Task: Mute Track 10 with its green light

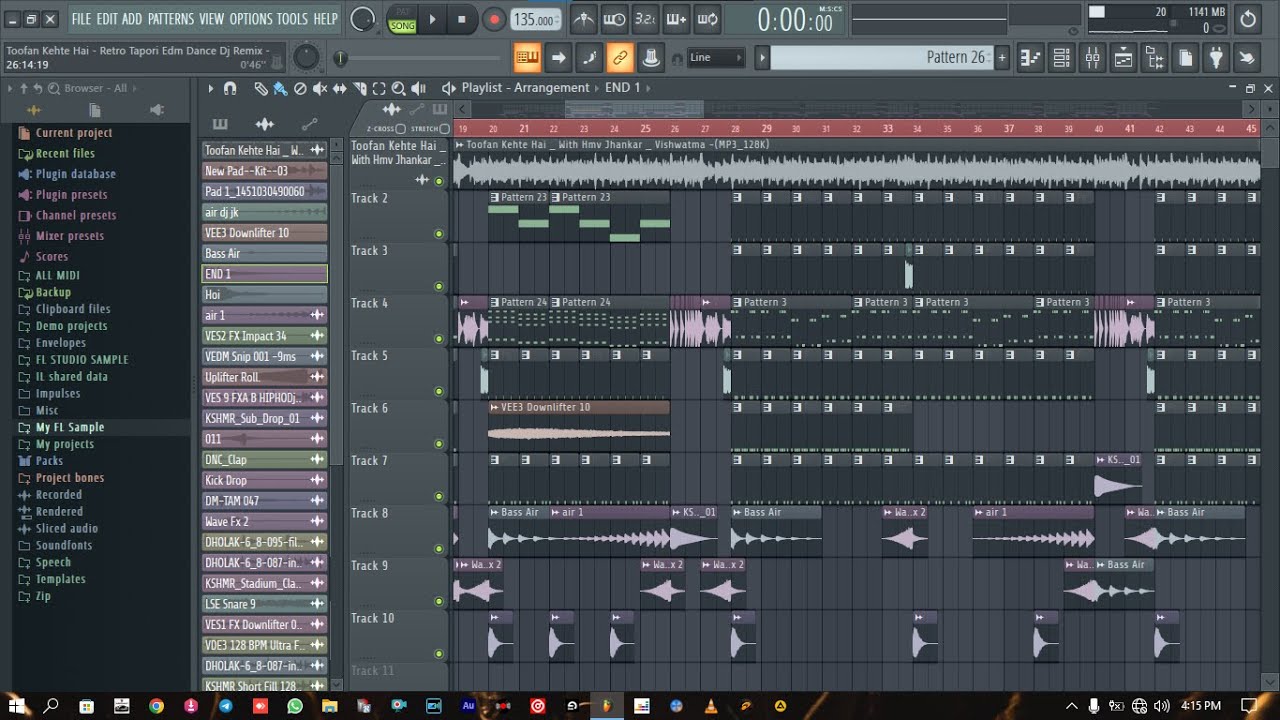Action: pyautogui.click(x=439, y=654)
